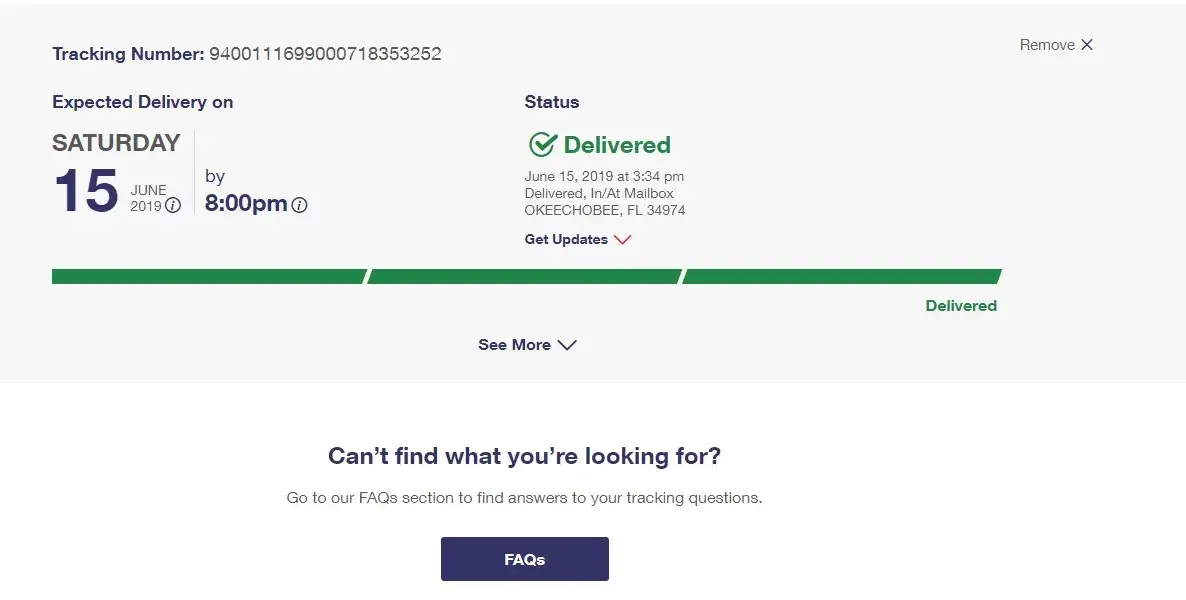The width and height of the screenshot is (1186, 600).
Task: Click the "Can't find what you're looking for?" heading
Action: pos(524,457)
